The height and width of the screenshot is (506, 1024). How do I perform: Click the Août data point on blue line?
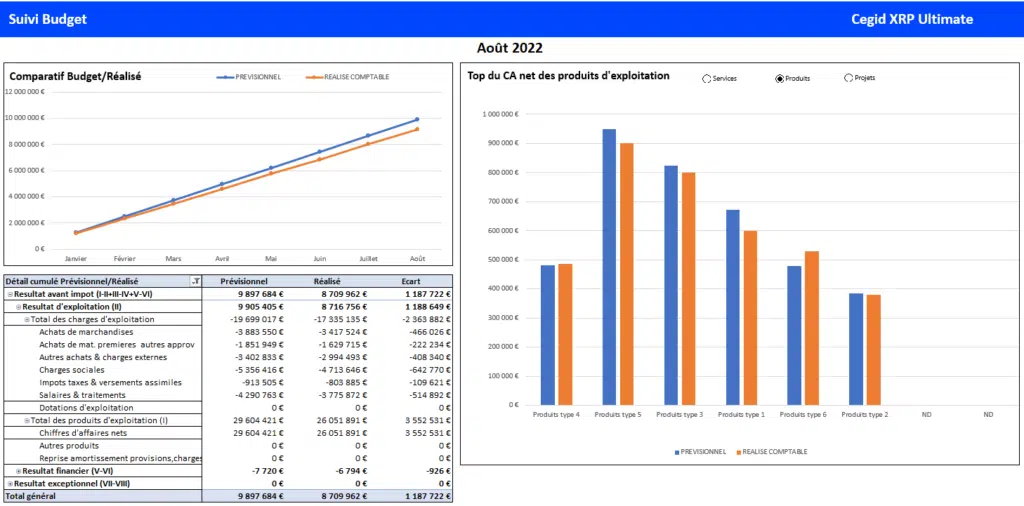[417, 119]
